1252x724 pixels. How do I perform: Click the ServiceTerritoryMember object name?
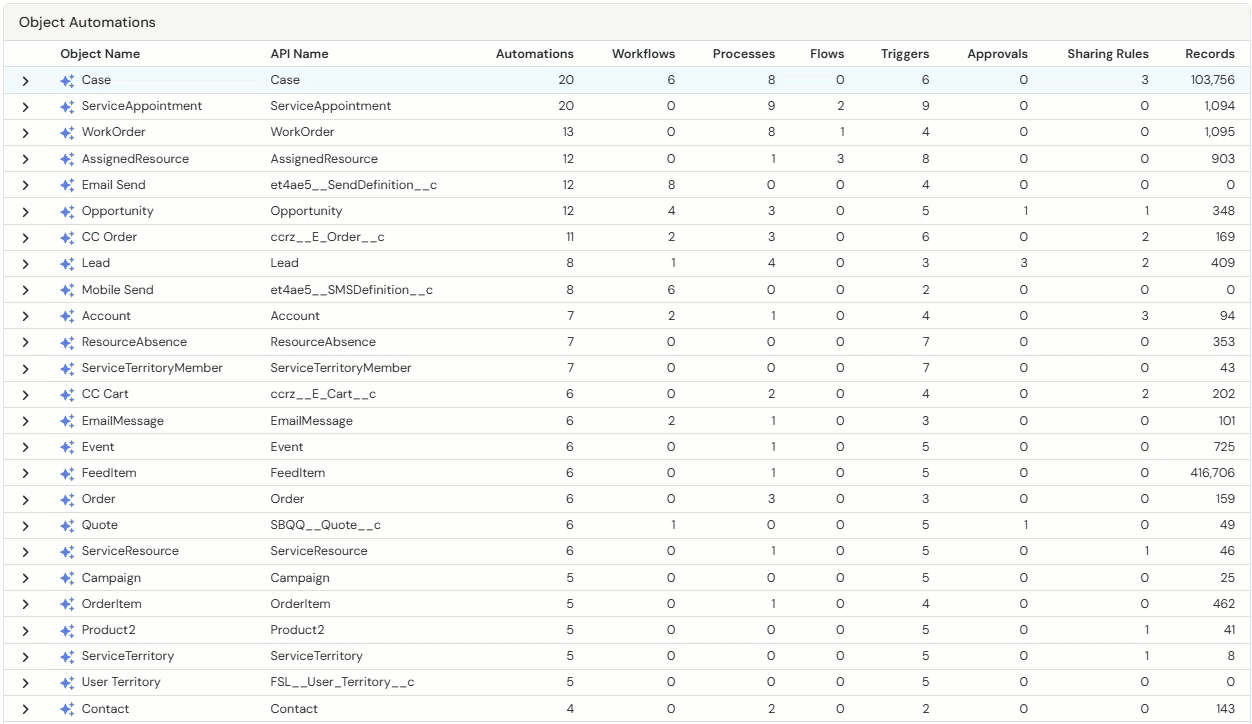(152, 368)
